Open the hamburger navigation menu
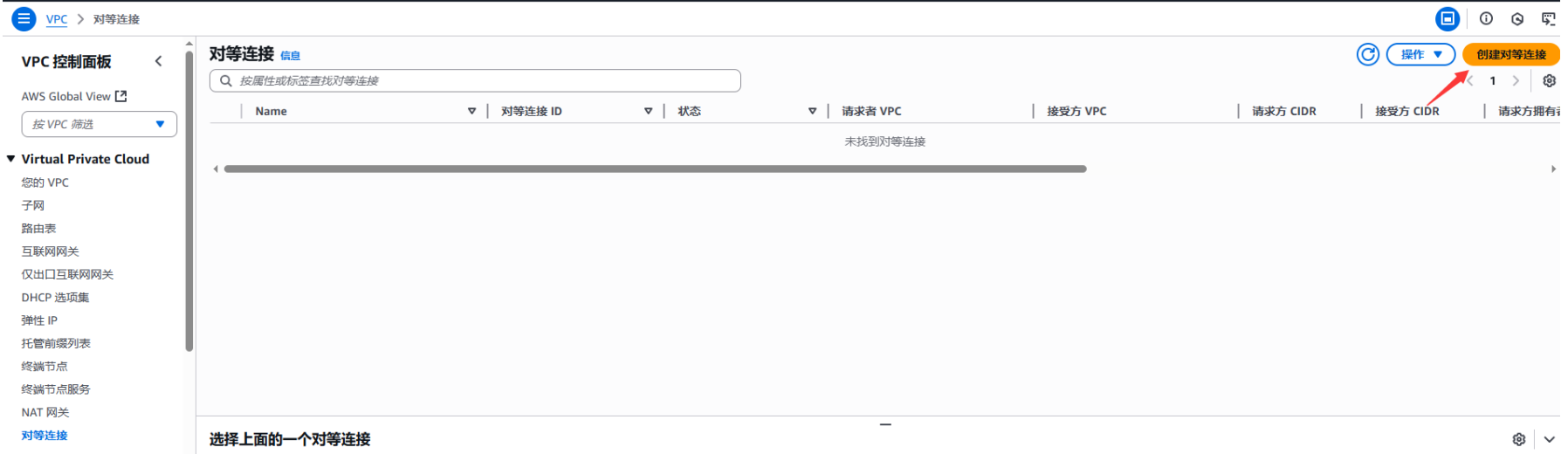Image resolution: width=1568 pixels, height=454 pixels. (24, 18)
